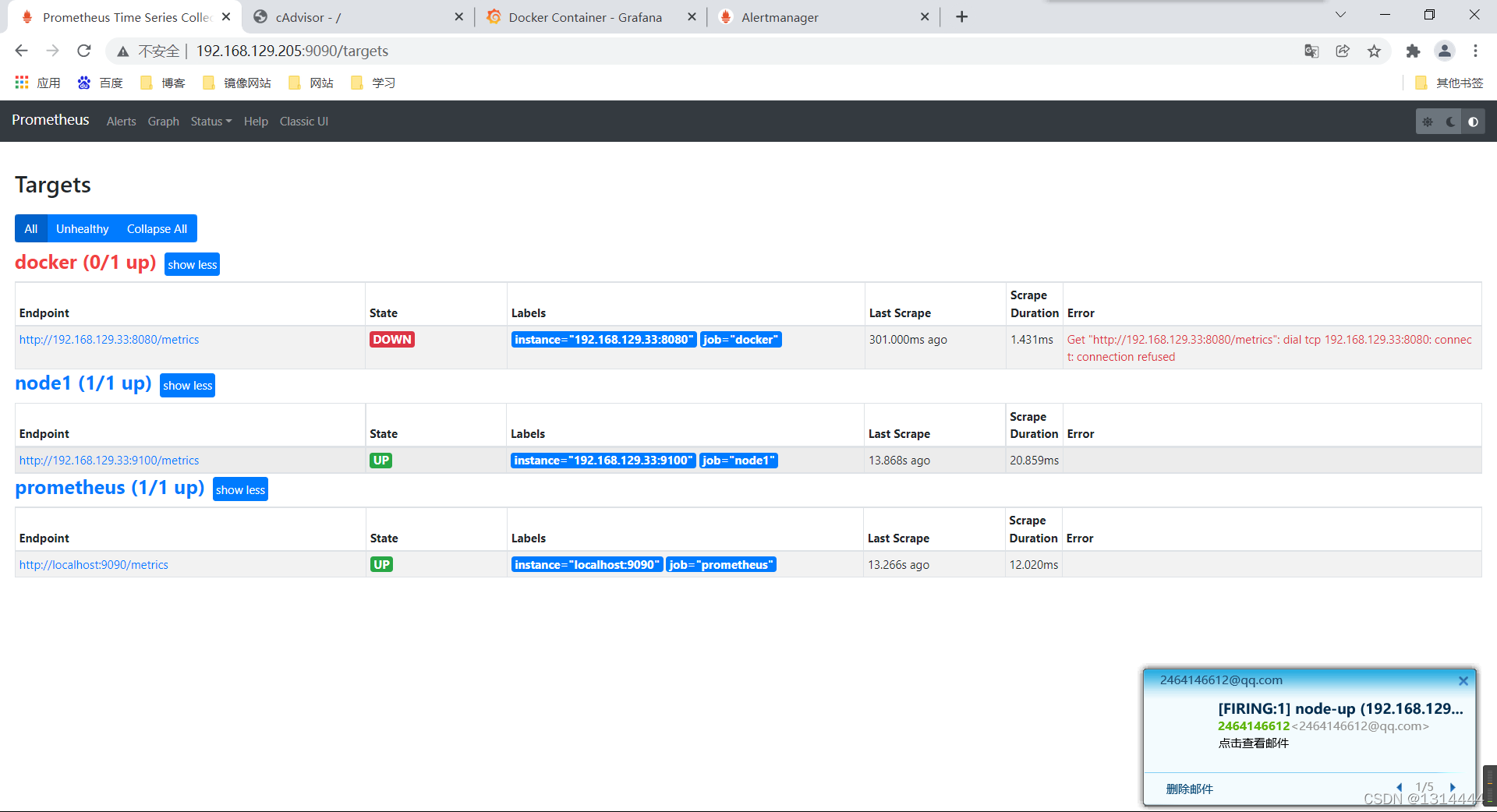Click the prometheus (1/1 up) heading
This screenshot has height=812, width=1497.
110,488
